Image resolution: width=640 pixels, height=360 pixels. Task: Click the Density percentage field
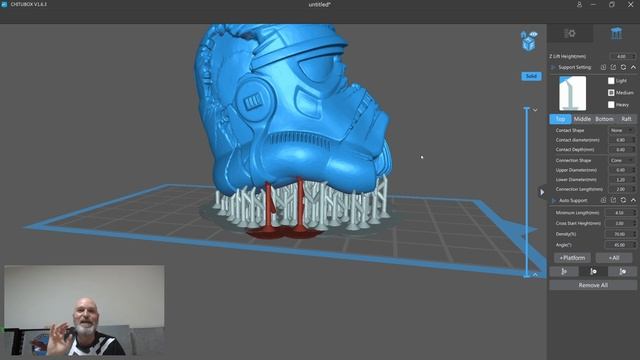[620, 234]
